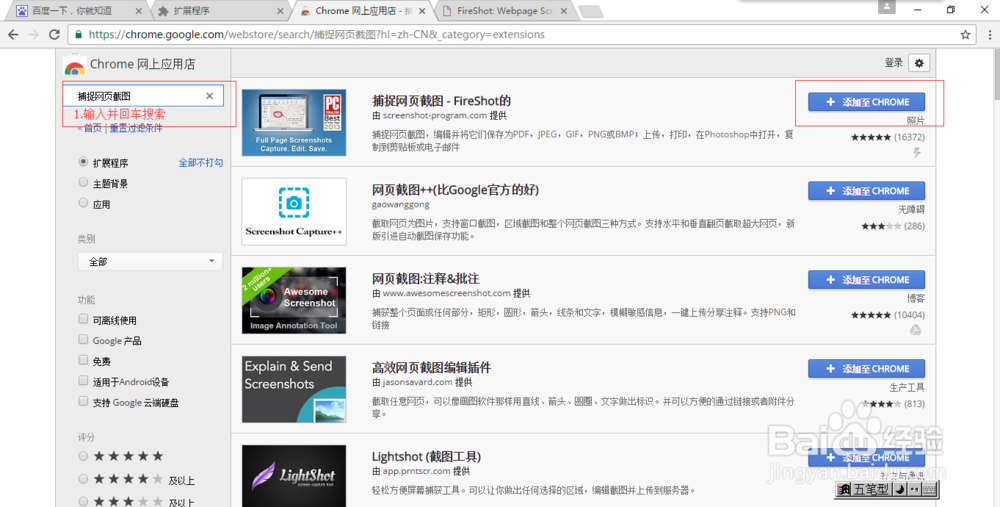Click the 登录 sign-in link
Viewport: 1000px width, 507px height.
click(x=893, y=62)
